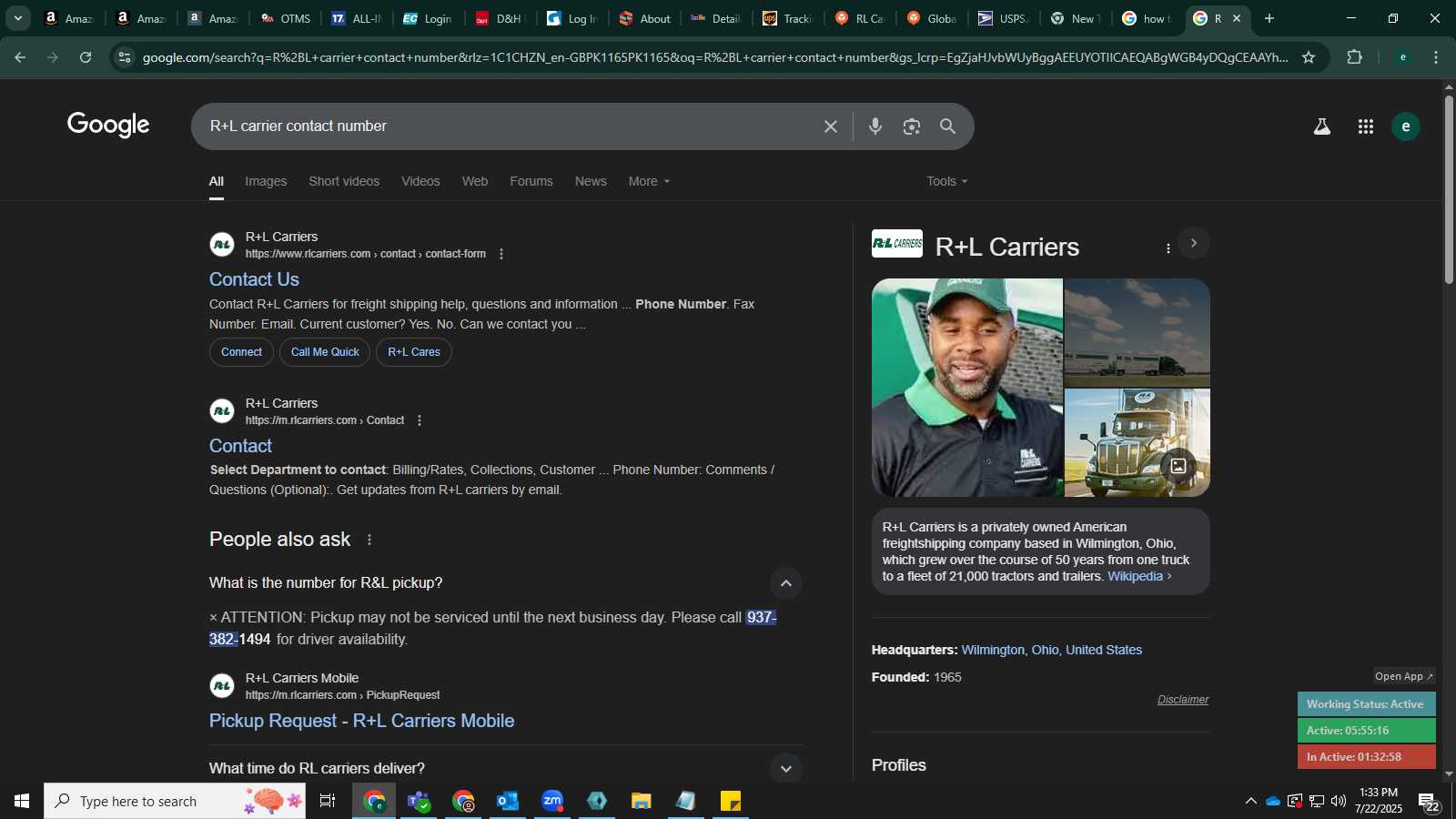Screen dimensions: 1456x819
Task: Open R+L Carriers knowledge panel options
Action: tap(1168, 248)
